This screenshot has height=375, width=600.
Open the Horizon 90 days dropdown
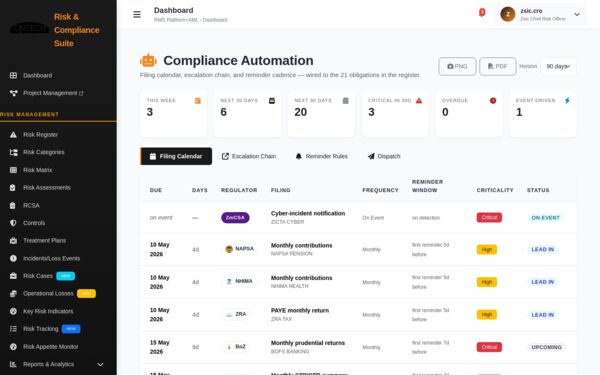tap(558, 66)
